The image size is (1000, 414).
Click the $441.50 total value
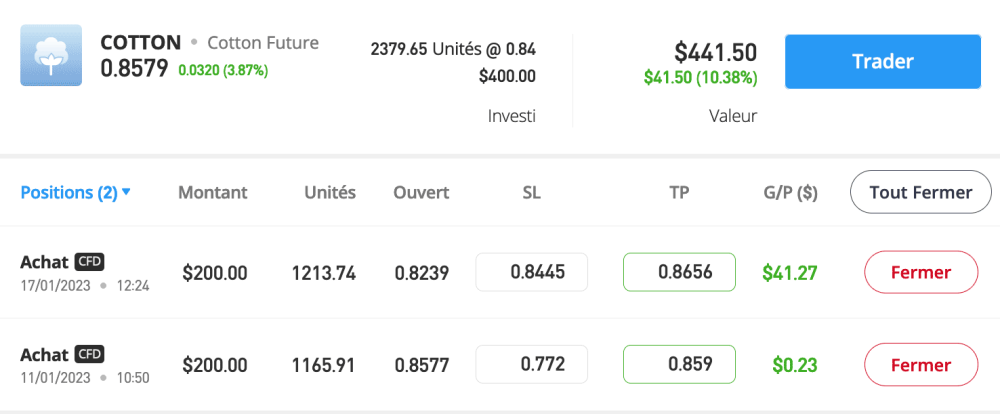(715, 52)
